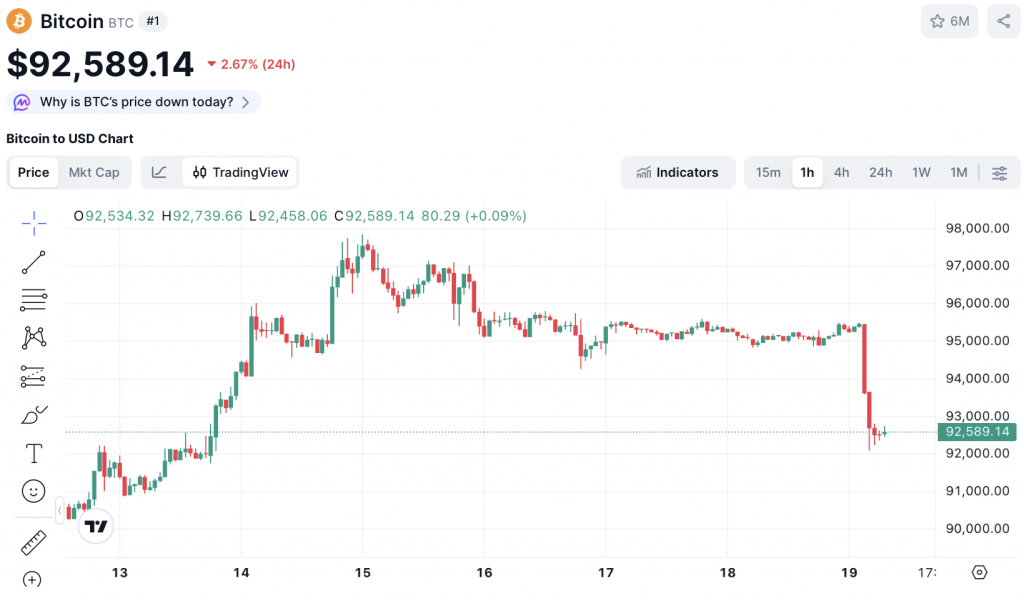This screenshot has height=608, width=1024.
Task: Pick the Text annotation tool
Action: tap(34, 453)
